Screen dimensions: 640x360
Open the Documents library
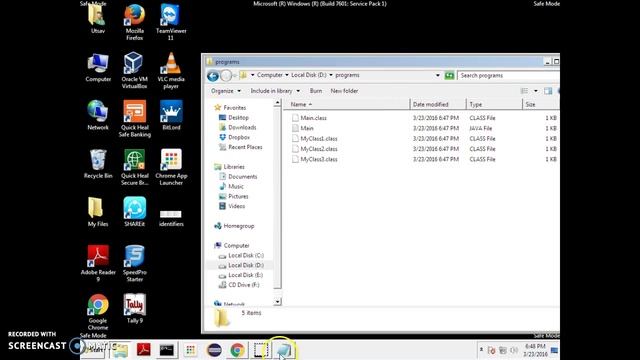[x=242, y=177]
